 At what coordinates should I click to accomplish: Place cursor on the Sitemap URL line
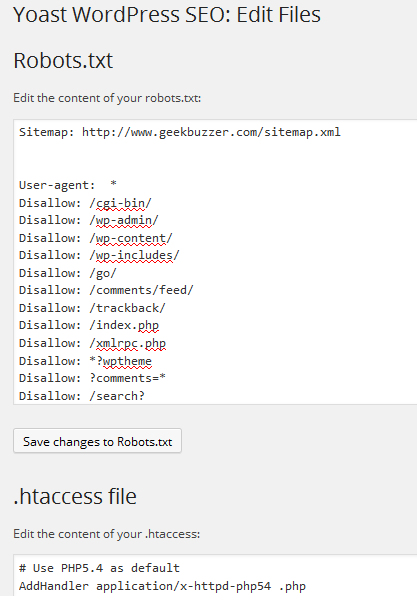pos(180,132)
